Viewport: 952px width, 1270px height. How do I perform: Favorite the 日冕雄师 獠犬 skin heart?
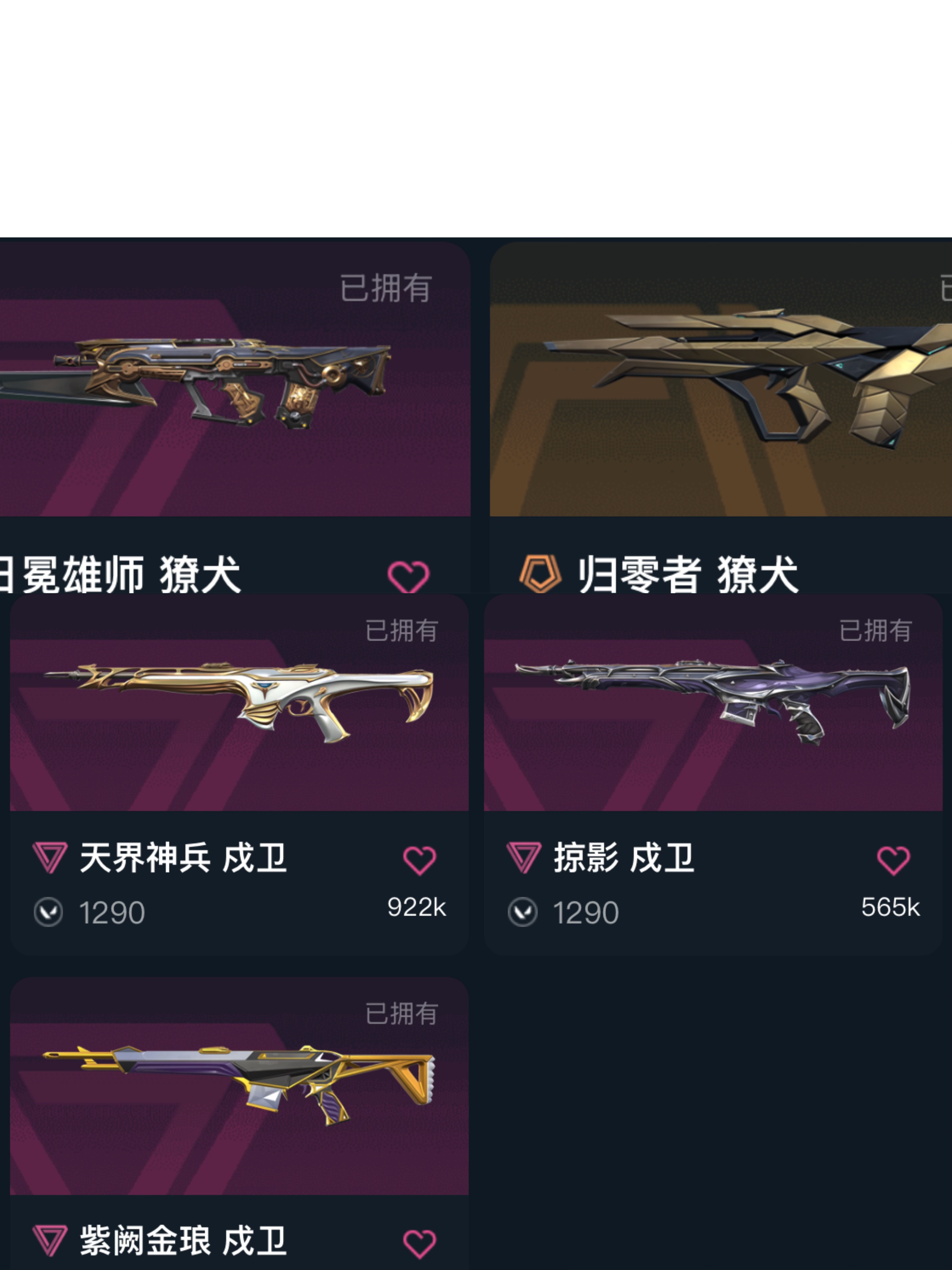[x=408, y=576]
